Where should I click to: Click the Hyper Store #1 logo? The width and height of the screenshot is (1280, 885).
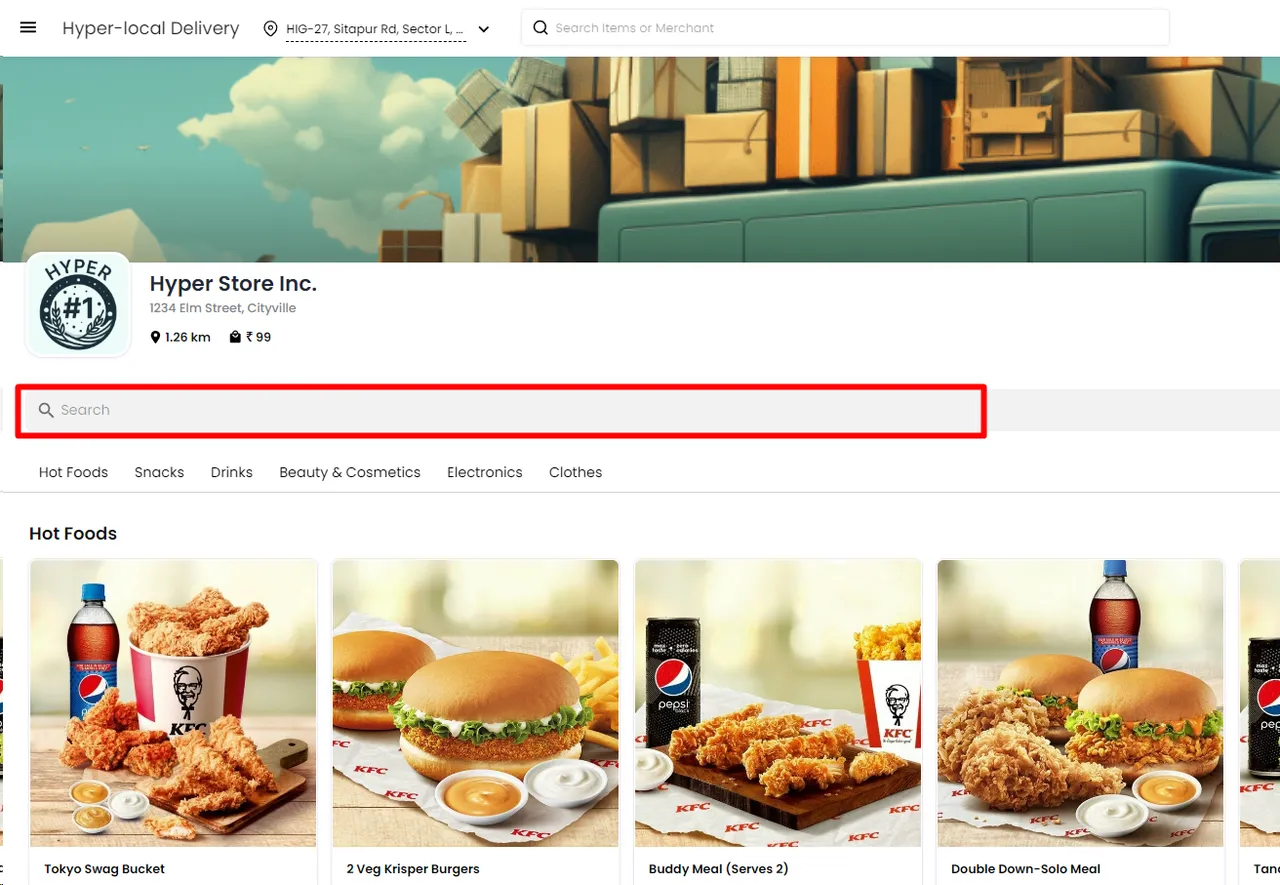78,304
